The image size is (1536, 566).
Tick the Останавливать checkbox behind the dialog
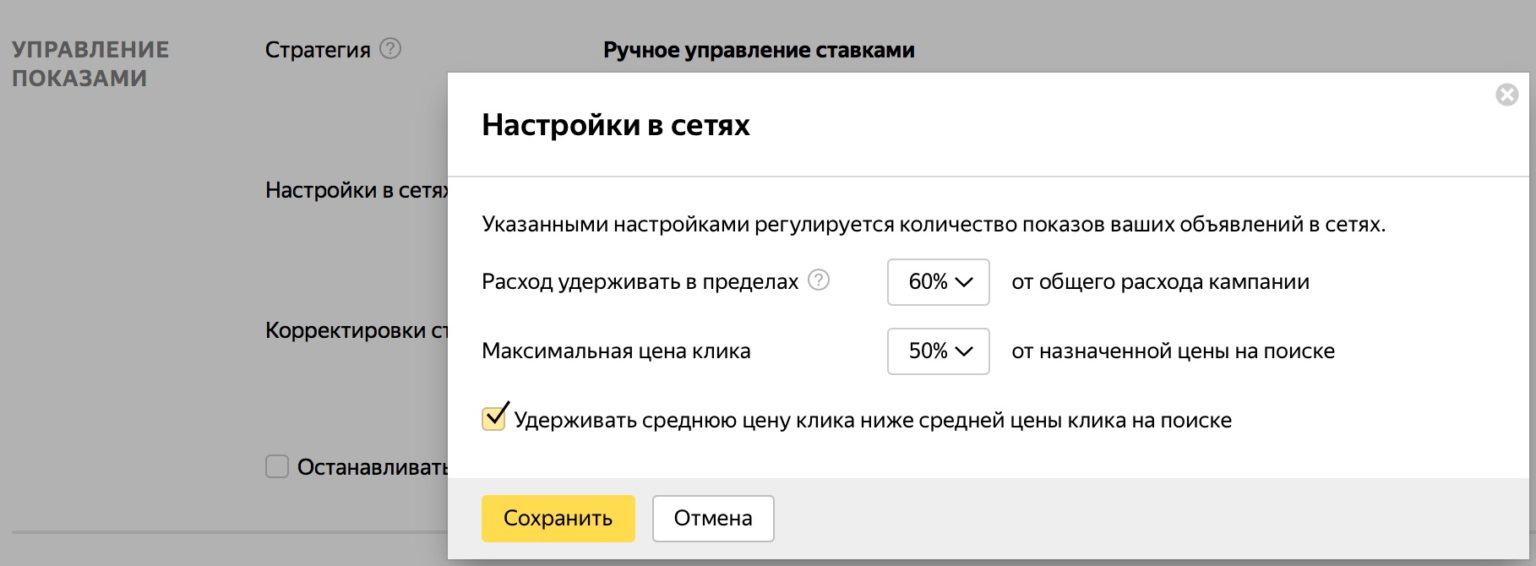point(277,467)
